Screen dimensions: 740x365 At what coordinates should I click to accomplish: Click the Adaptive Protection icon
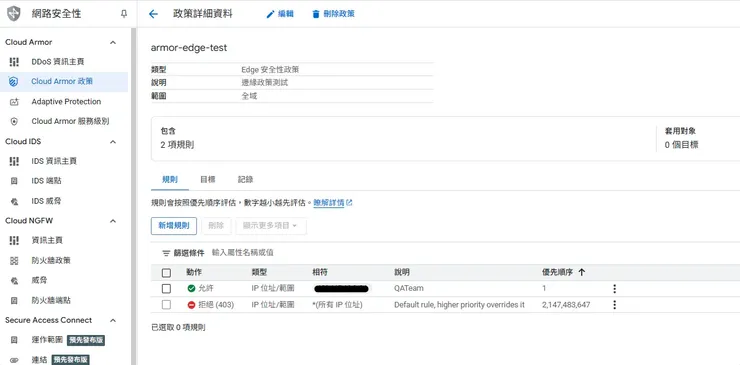[x=14, y=102]
